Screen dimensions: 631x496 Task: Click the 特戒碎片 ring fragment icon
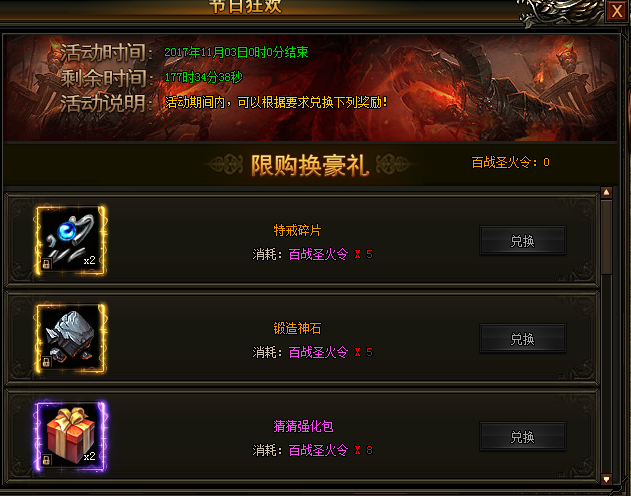(x=71, y=241)
